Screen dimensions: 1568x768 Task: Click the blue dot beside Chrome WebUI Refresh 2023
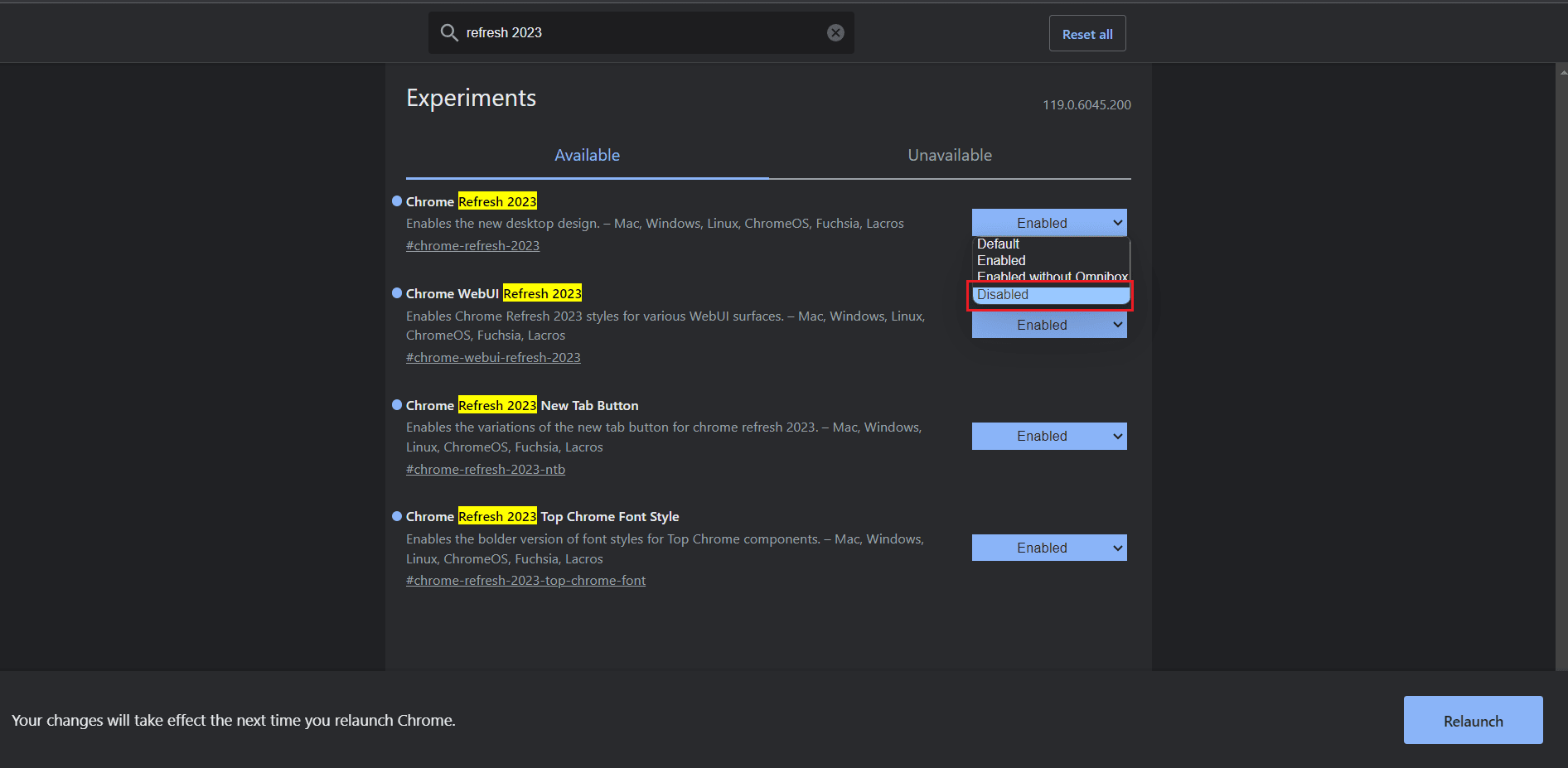pyautogui.click(x=397, y=293)
